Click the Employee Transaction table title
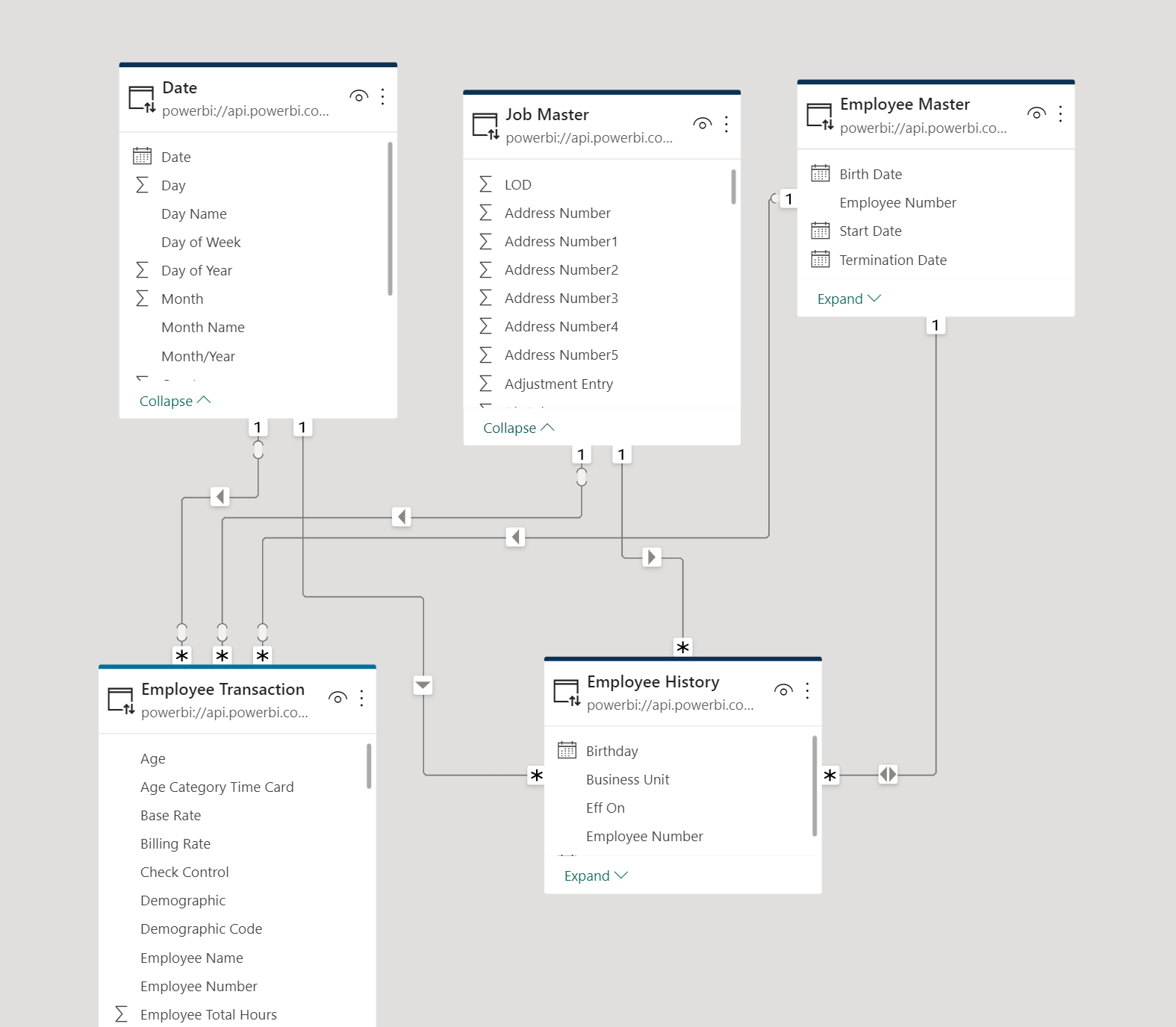1176x1027 pixels. (x=223, y=689)
